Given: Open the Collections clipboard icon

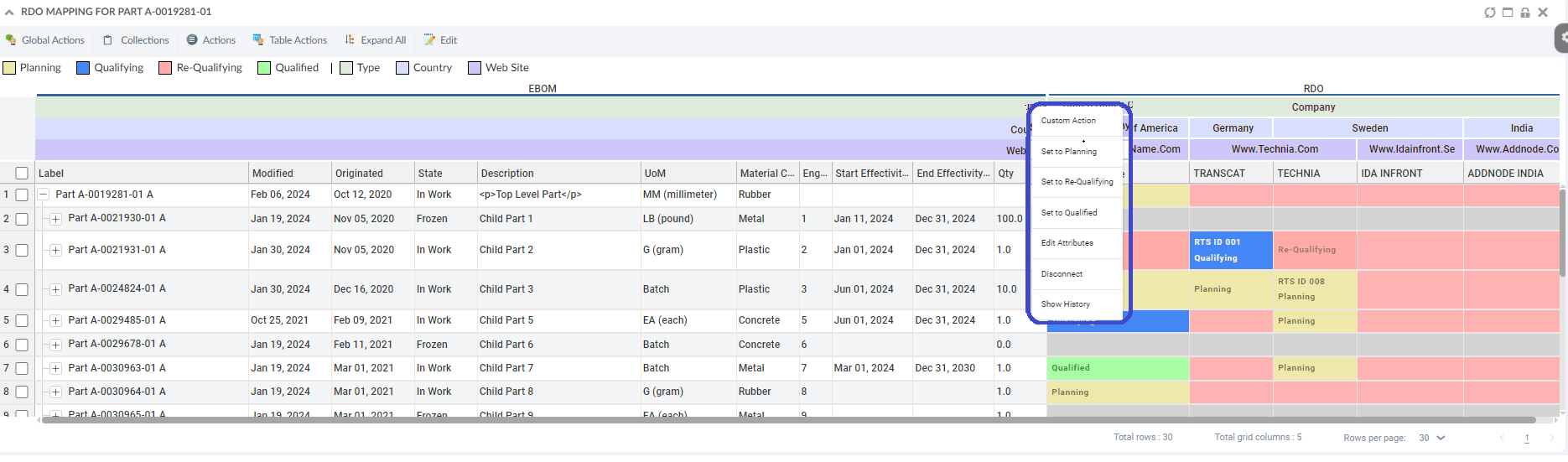Looking at the screenshot, I should [x=107, y=40].
